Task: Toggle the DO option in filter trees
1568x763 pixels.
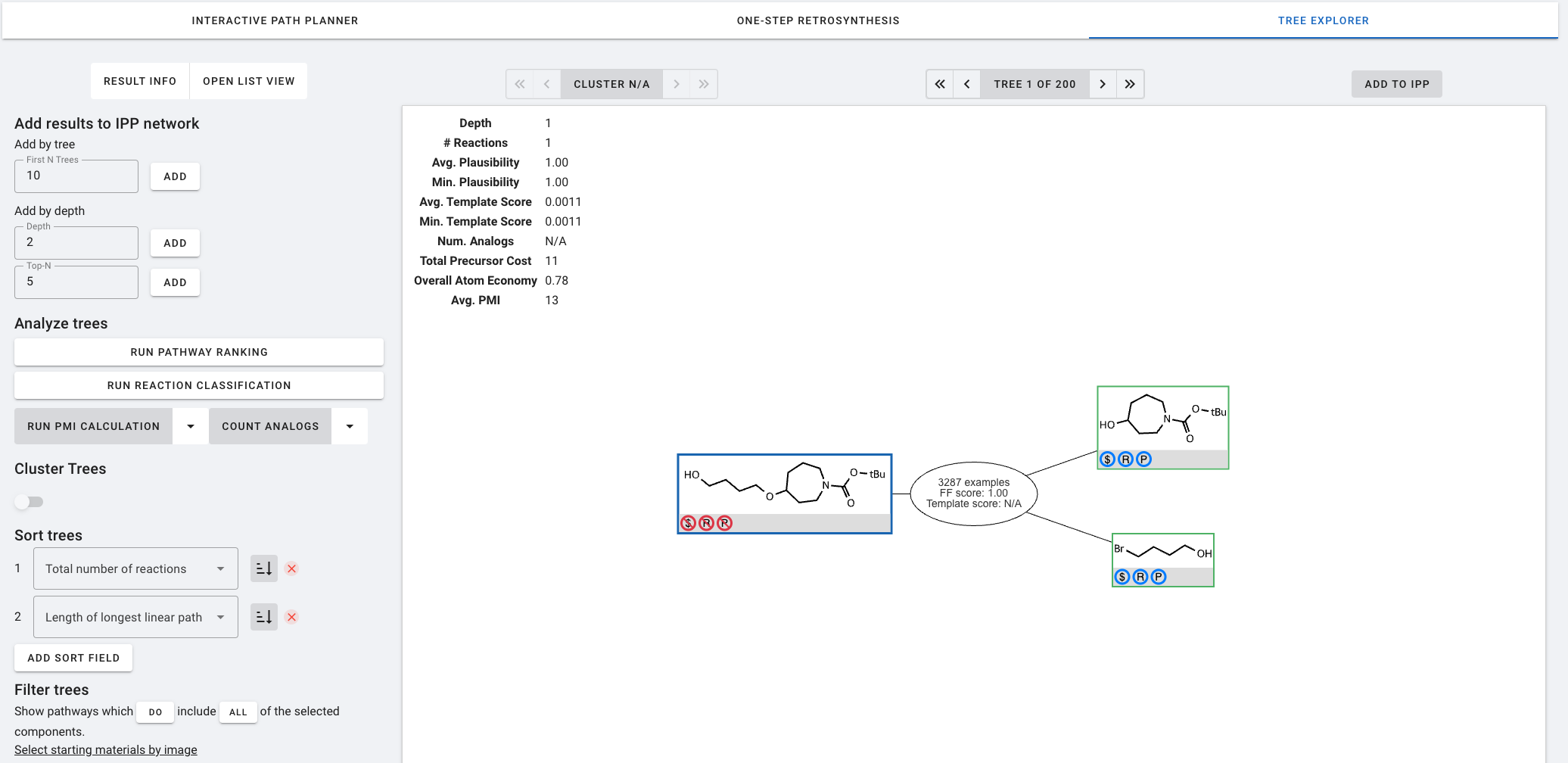Action: [155, 712]
